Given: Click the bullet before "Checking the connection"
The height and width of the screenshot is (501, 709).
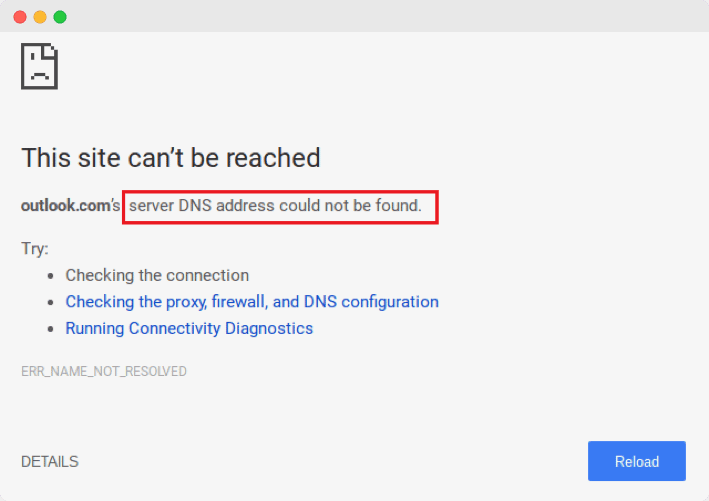Looking at the screenshot, I should 52,276.
